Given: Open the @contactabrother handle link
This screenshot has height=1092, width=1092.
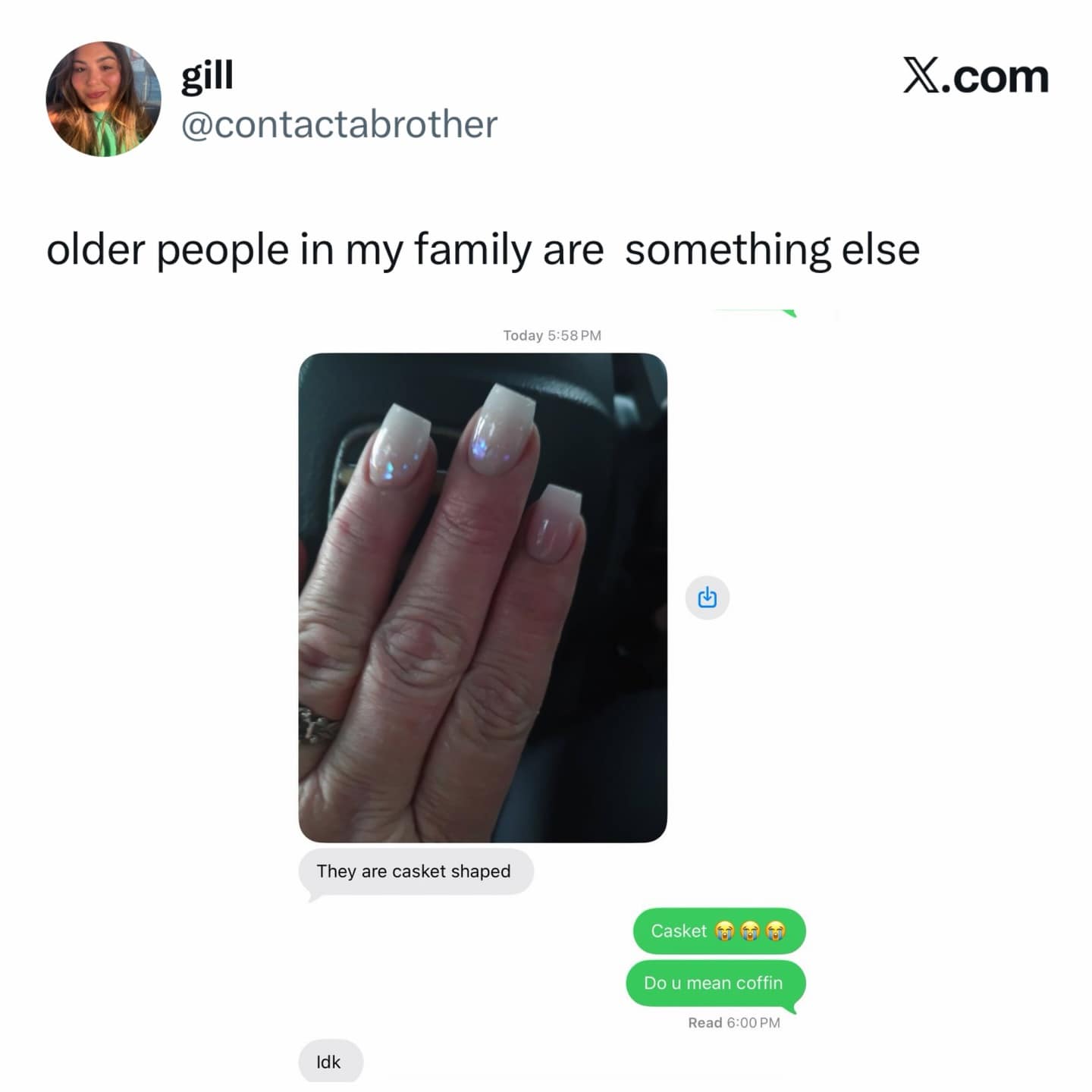Looking at the screenshot, I should (x=339, y=124).
